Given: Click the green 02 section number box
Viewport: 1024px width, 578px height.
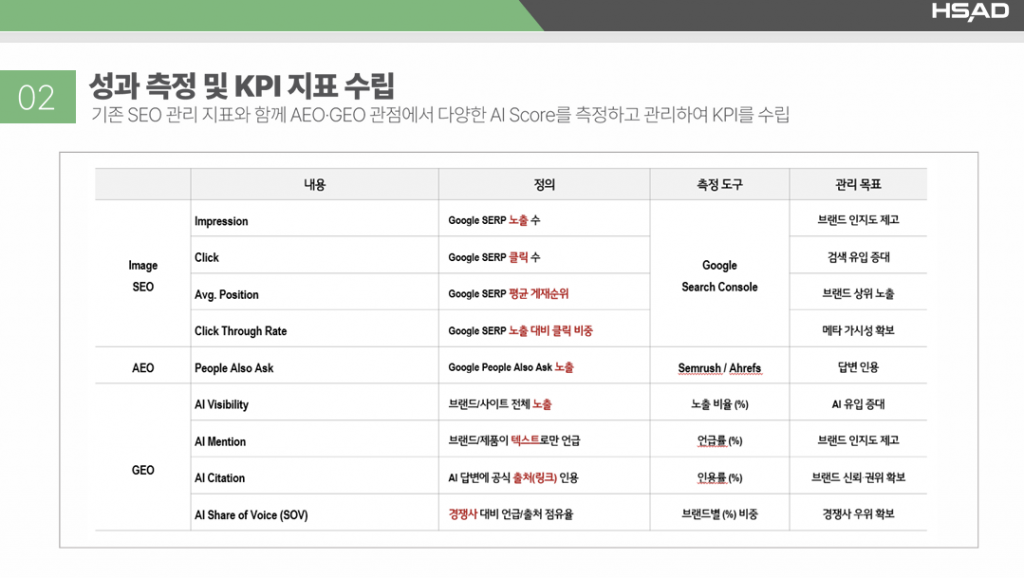Looking at the screenshot, I should point(38,97).
